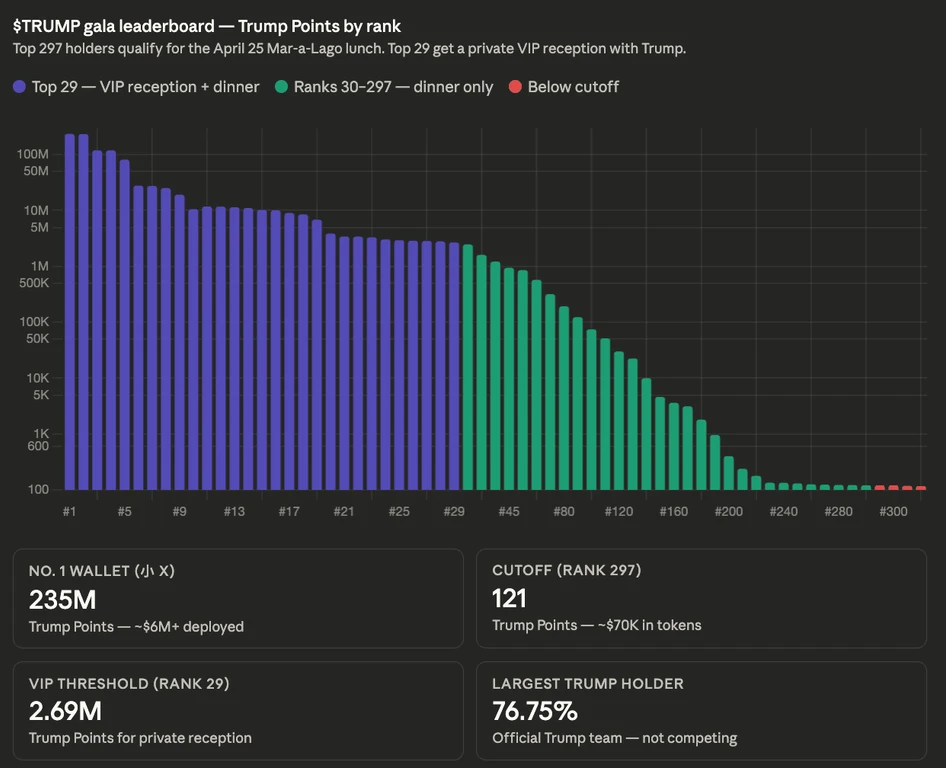The width and height of the screenshot is (946, 768).
Task: Toggle the 'Ranks 30–297 — dinner only' legend label
Action: 393,87
